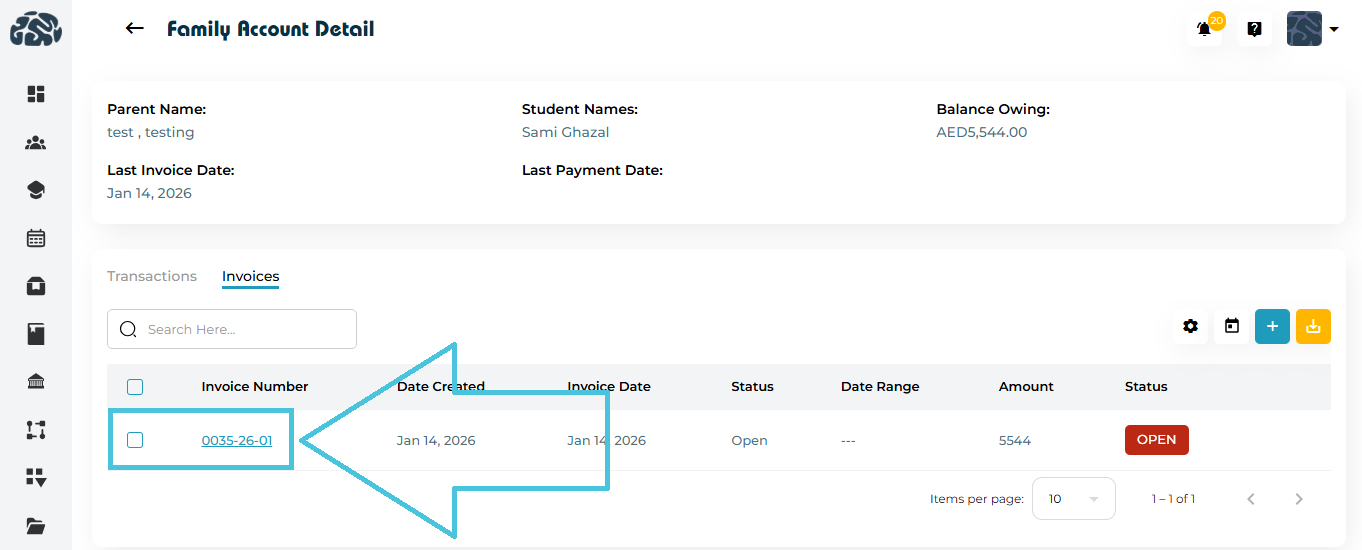Open the people group sidebar icon
The image size is (1362, 550).
tap(36, 143)
